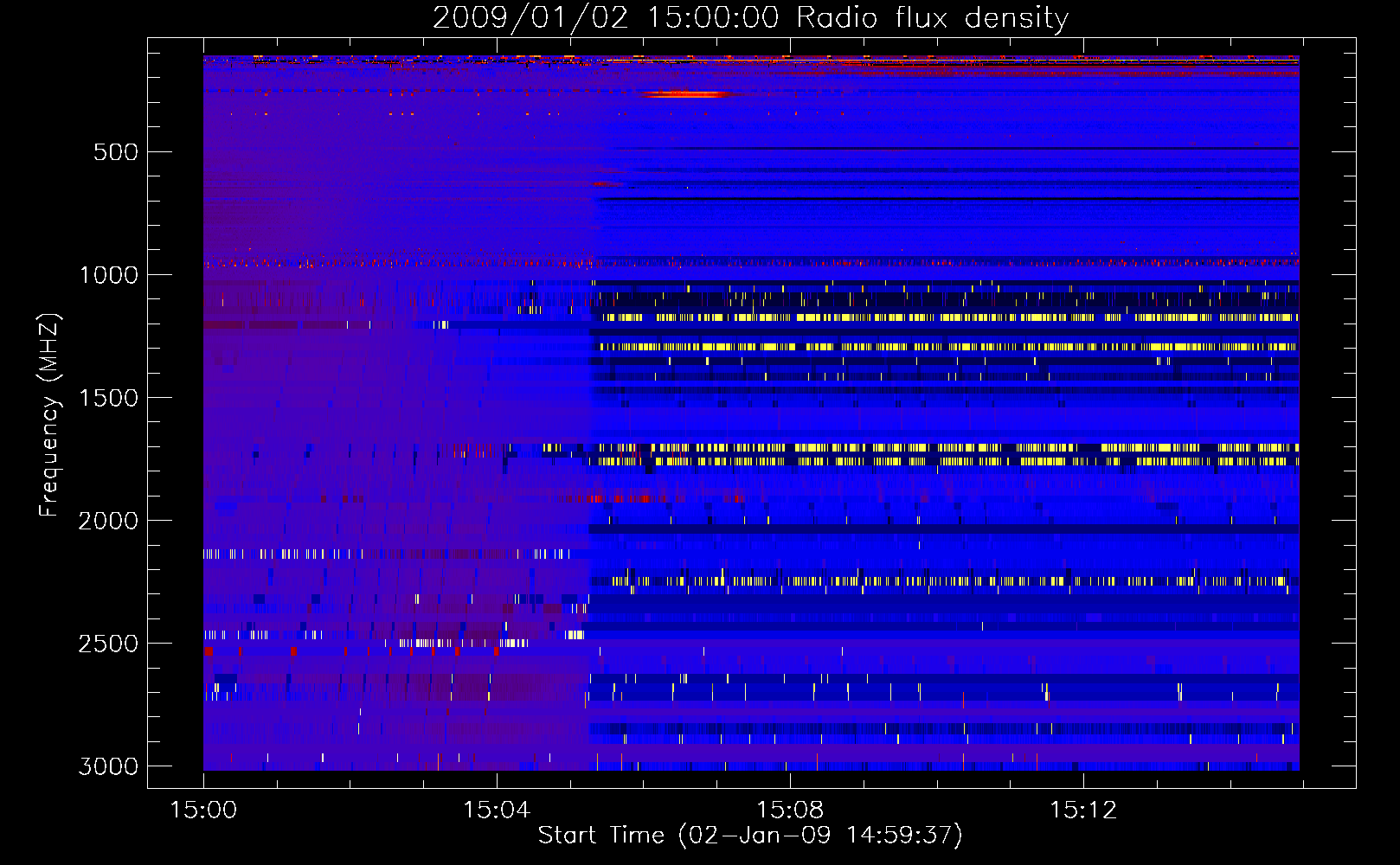Viewport: 1400px width, 865px height.
Task: Click the 3000 frequency tick label
Action: (108, 766)
